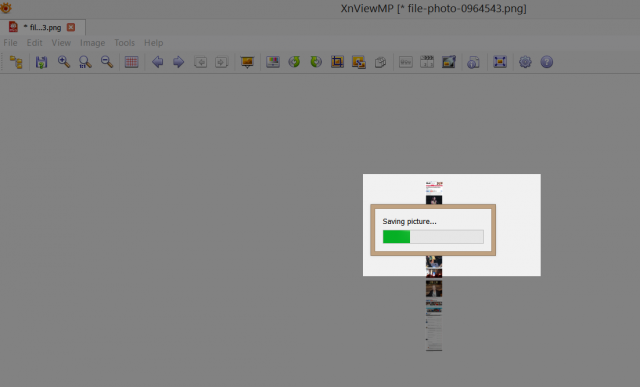Image resolution: width=640 pixels, height=387 pixels.
Task: Open Settings gear icon
Action: pos(525,62)
